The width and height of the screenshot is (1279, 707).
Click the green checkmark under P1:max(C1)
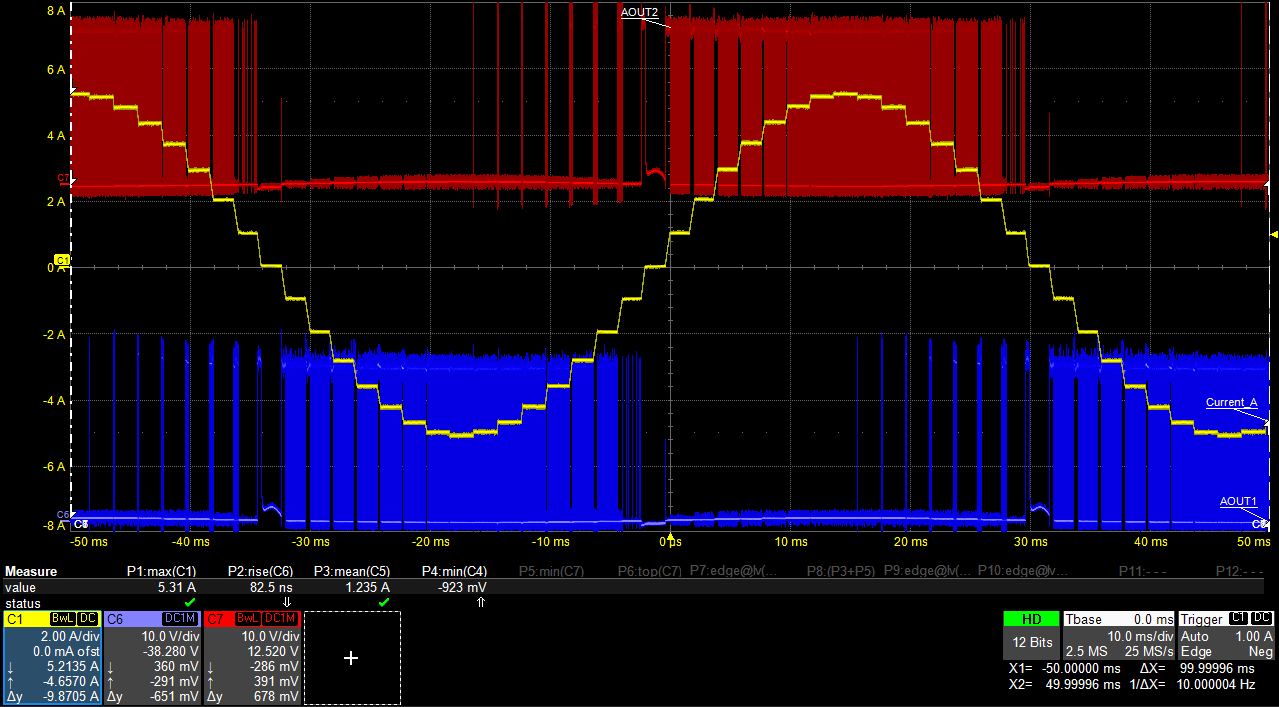point(190,603)
